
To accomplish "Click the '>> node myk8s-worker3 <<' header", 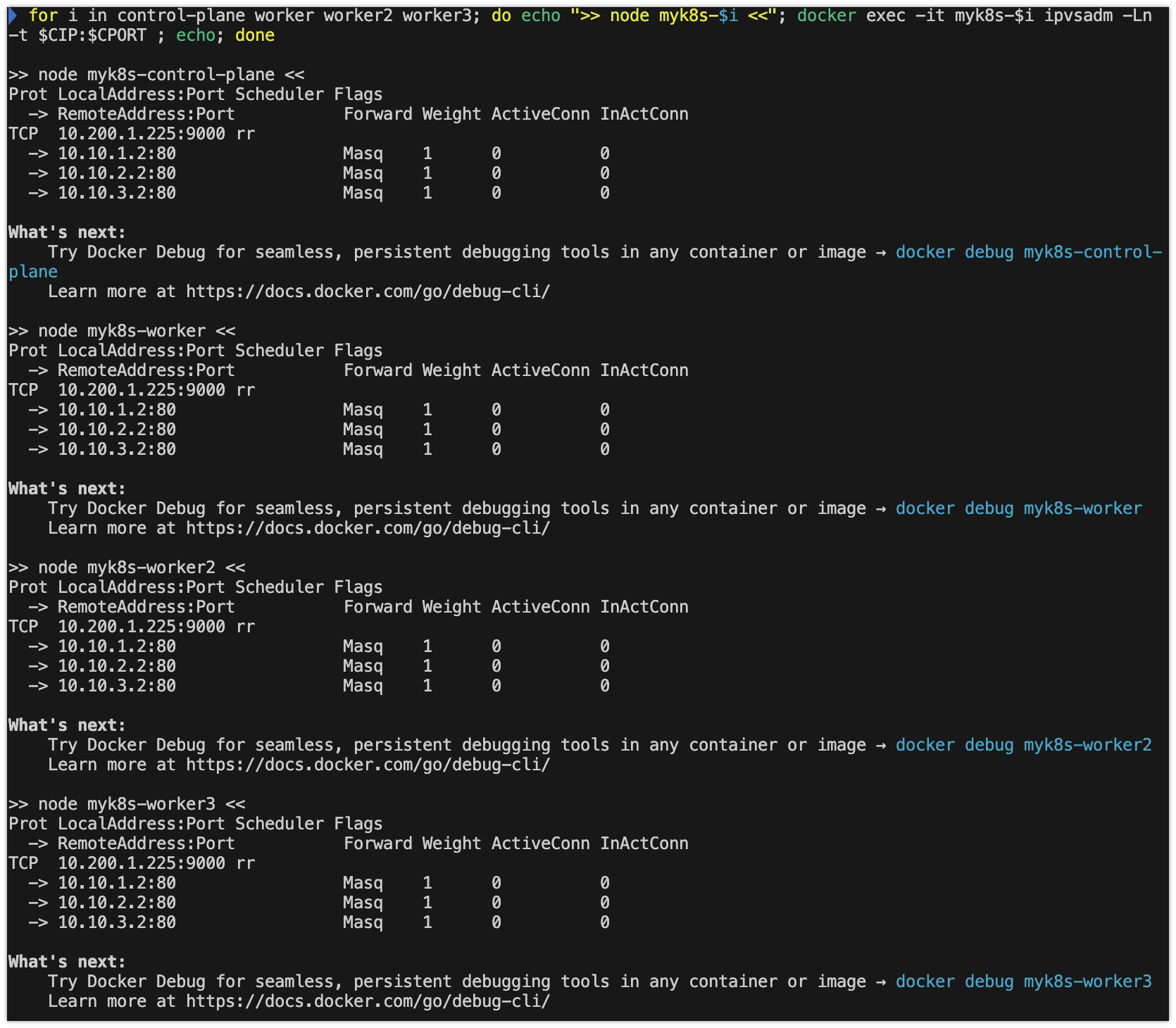I will tap(127, 804).
